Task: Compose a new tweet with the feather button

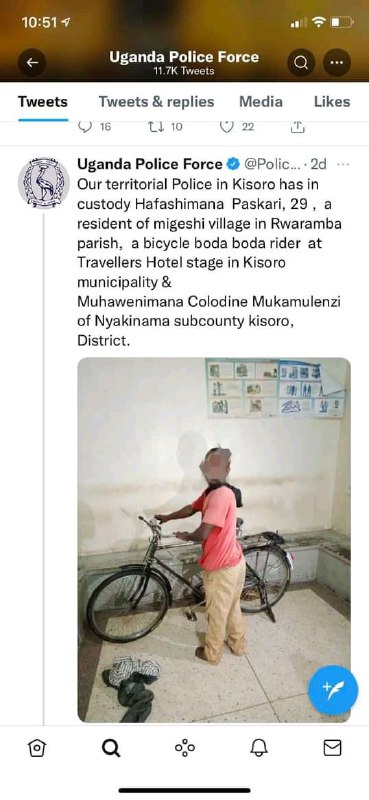Action: pyautogui.click(x=333, y=691)
